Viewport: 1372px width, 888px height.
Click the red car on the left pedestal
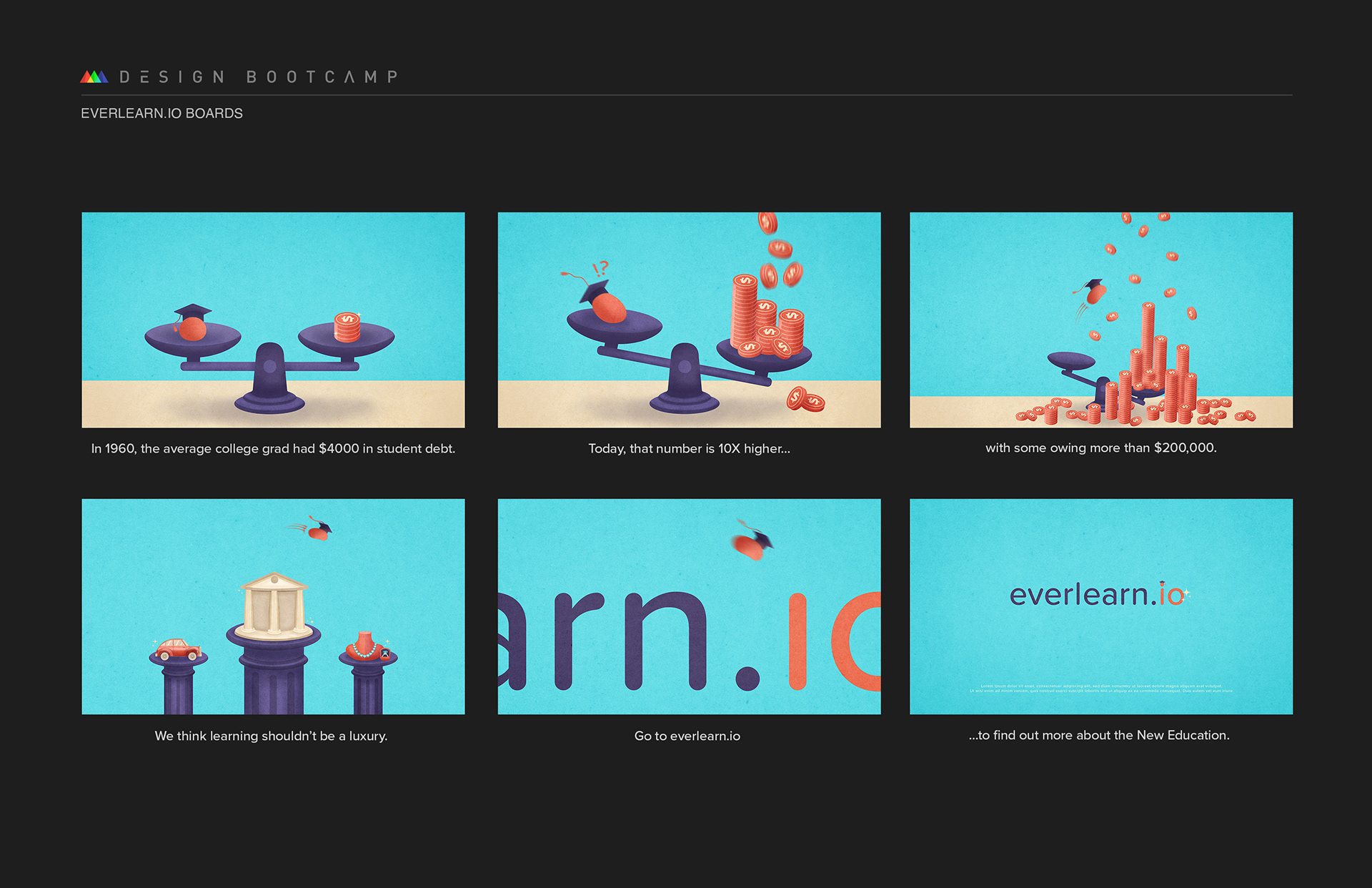(x=178, y=649)
